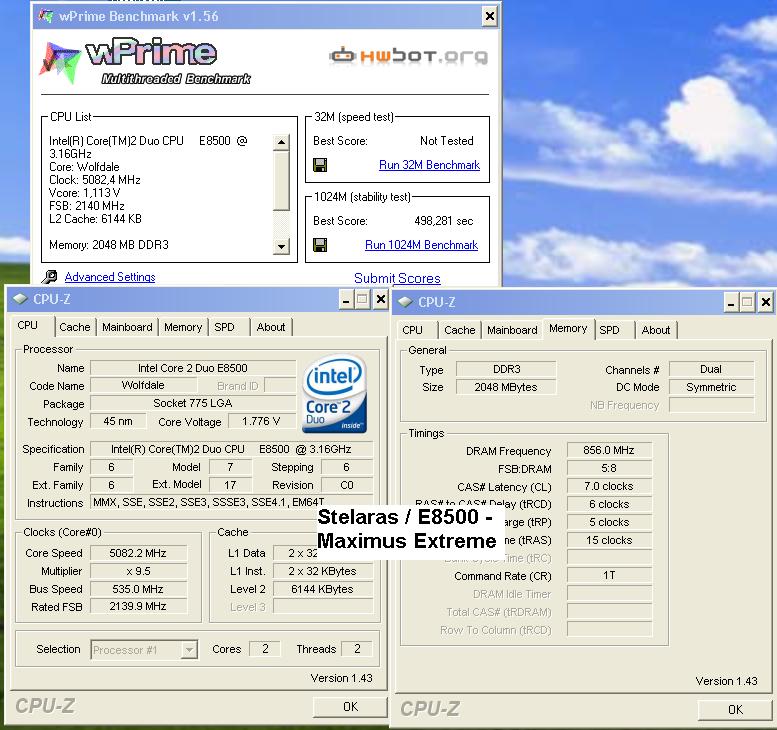Open Mainboard tab in right CPU-Z window

coord(512,330)
